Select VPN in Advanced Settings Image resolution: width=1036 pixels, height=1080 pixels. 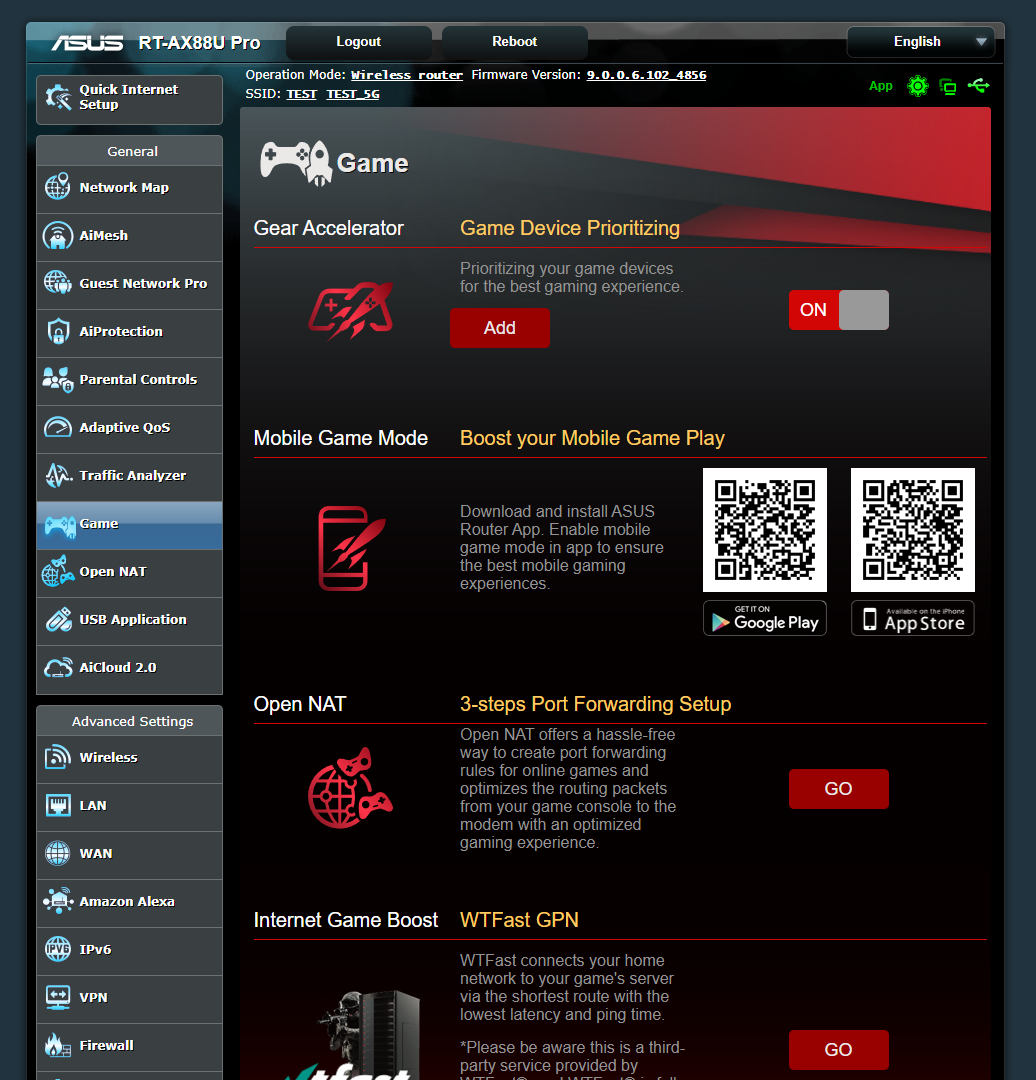pyautogui.click(x=130, y=999)
